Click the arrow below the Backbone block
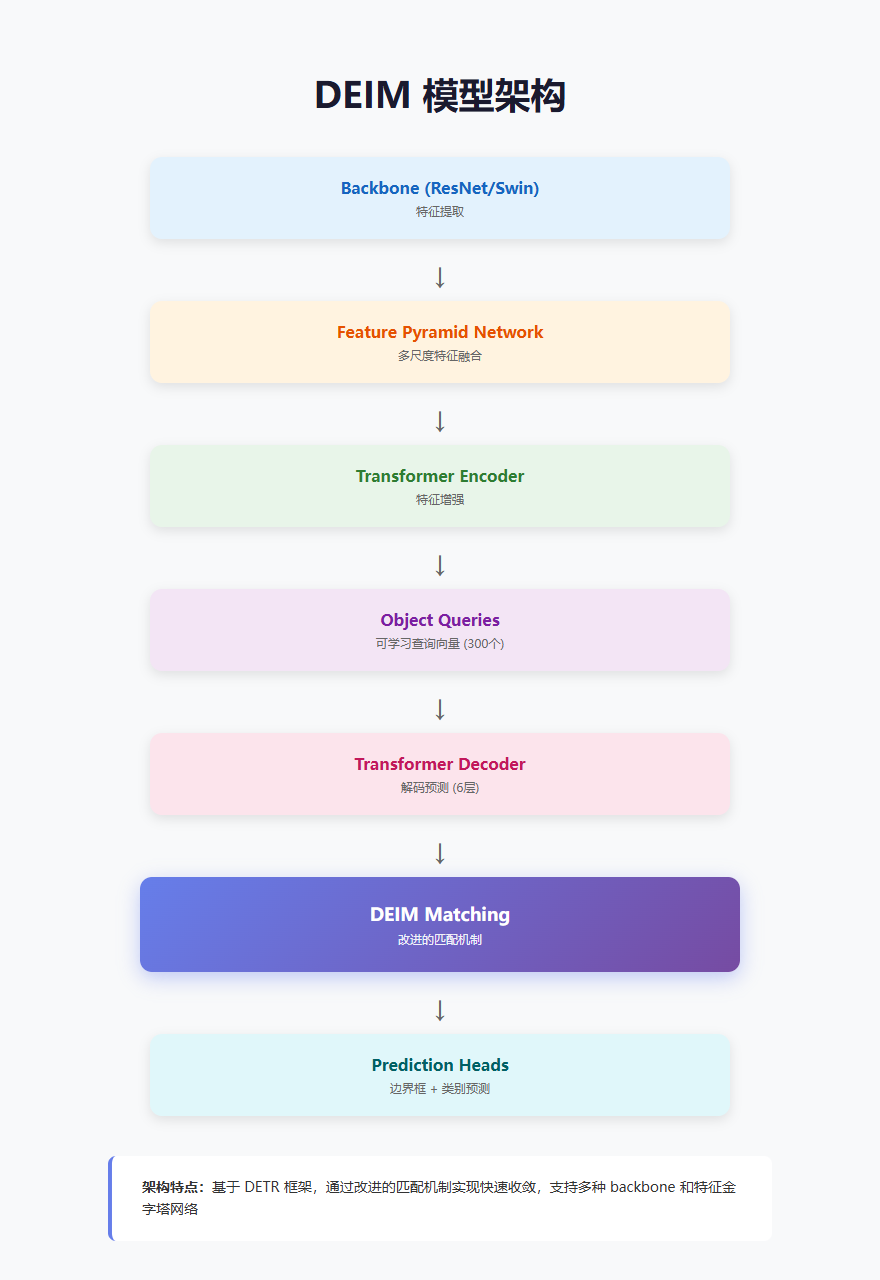The width and height of the screenshot is (880, 1280). pos(440,277)
